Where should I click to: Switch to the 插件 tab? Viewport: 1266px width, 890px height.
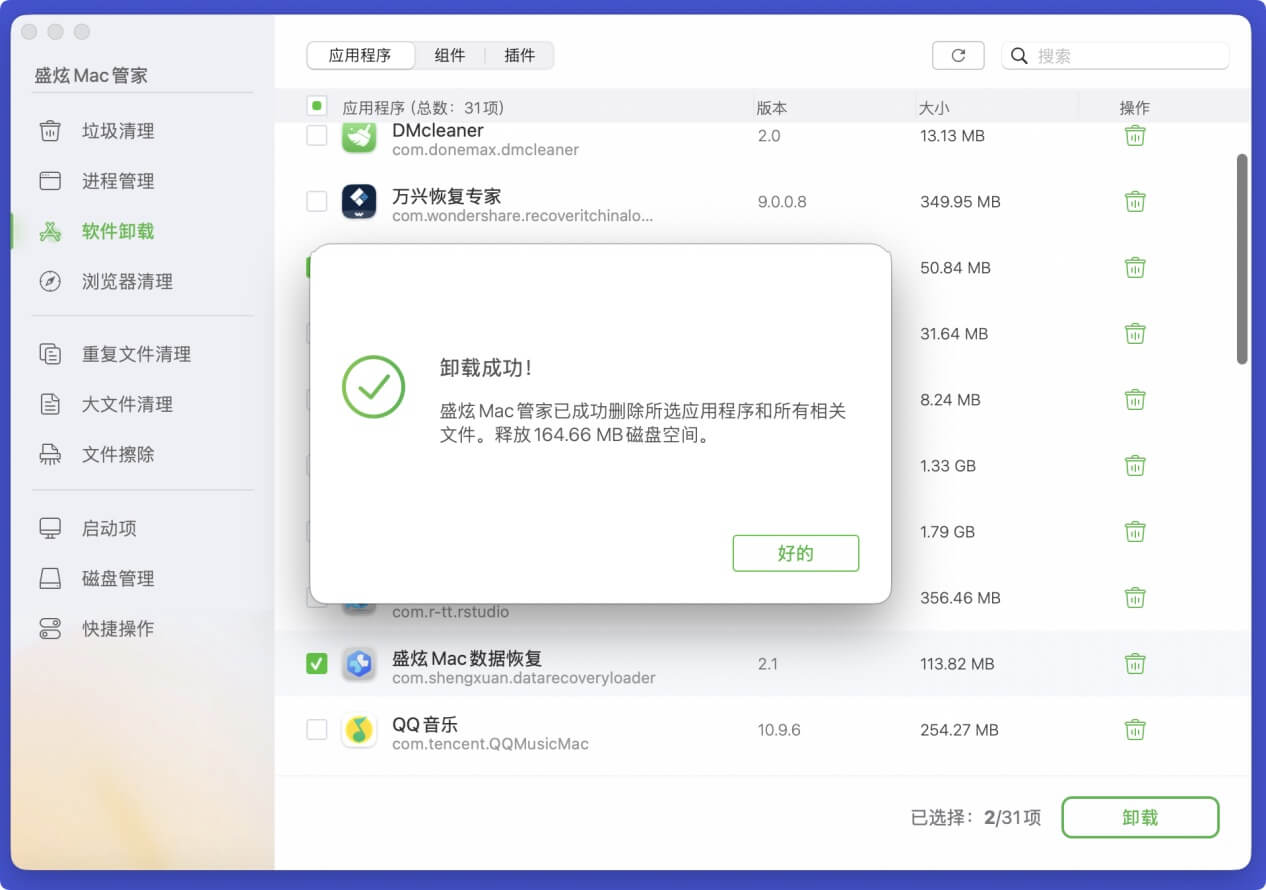tap(519, 56)
